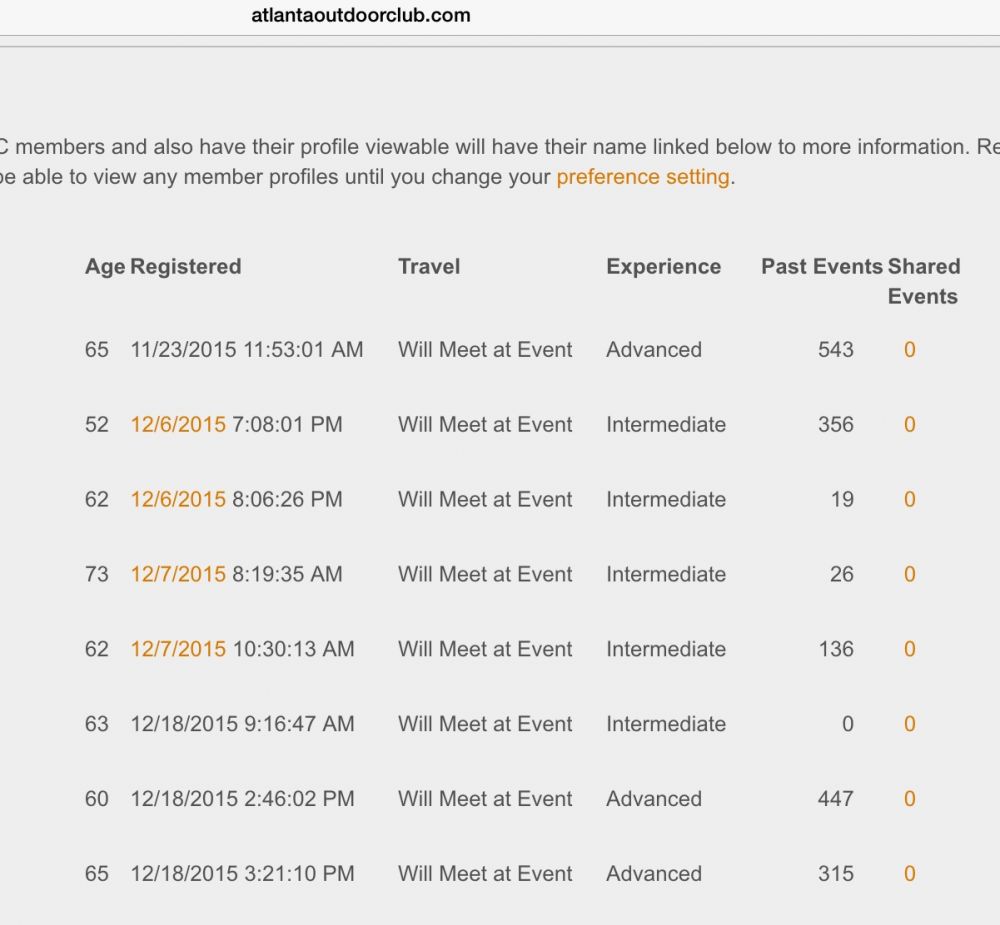Screen dimensions: 1000x925
Task: Click shared events 0 for member with 356 past events
Action: 909,425
